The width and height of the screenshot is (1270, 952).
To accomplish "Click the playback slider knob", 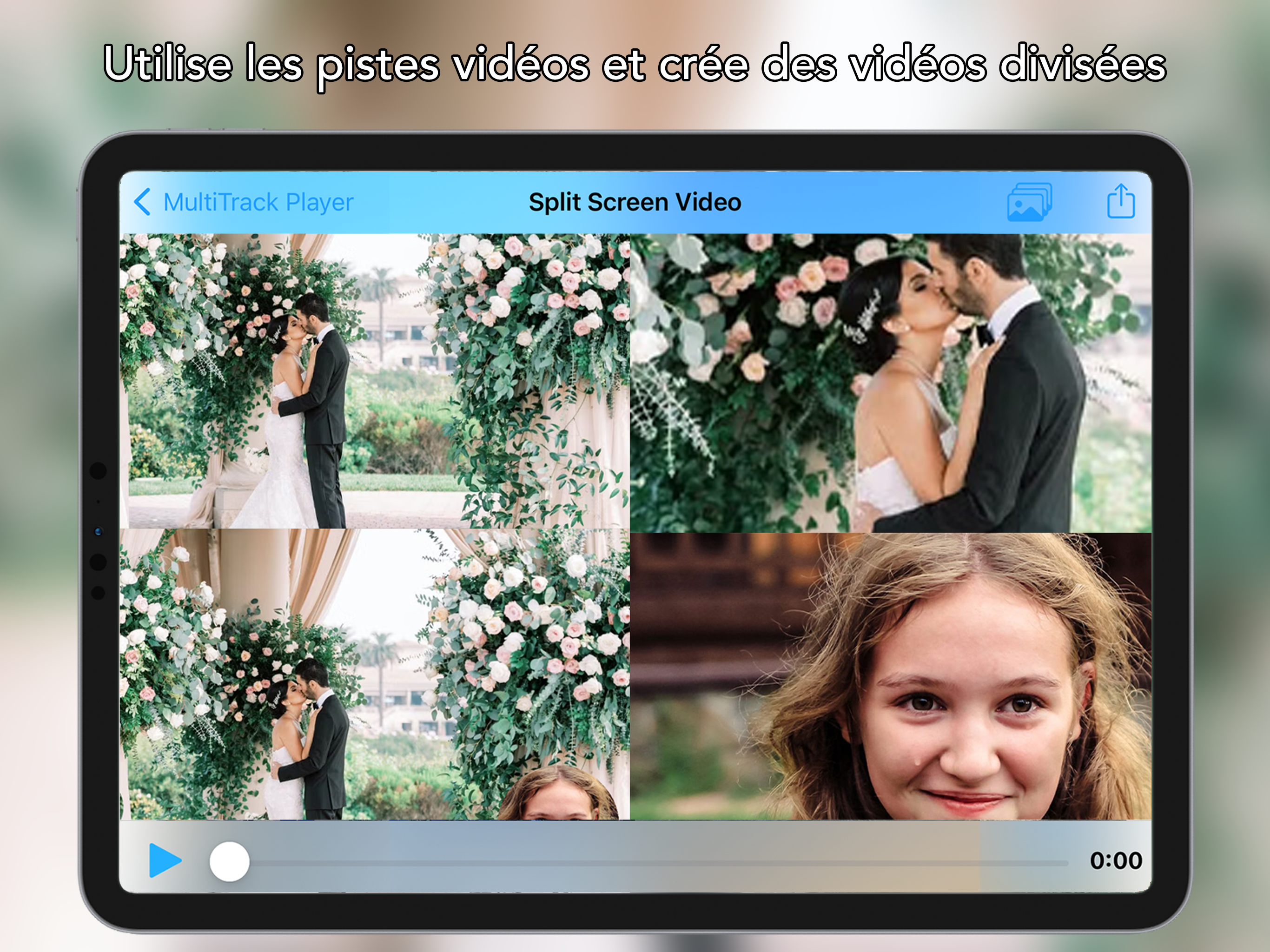I will pos(229,861).
